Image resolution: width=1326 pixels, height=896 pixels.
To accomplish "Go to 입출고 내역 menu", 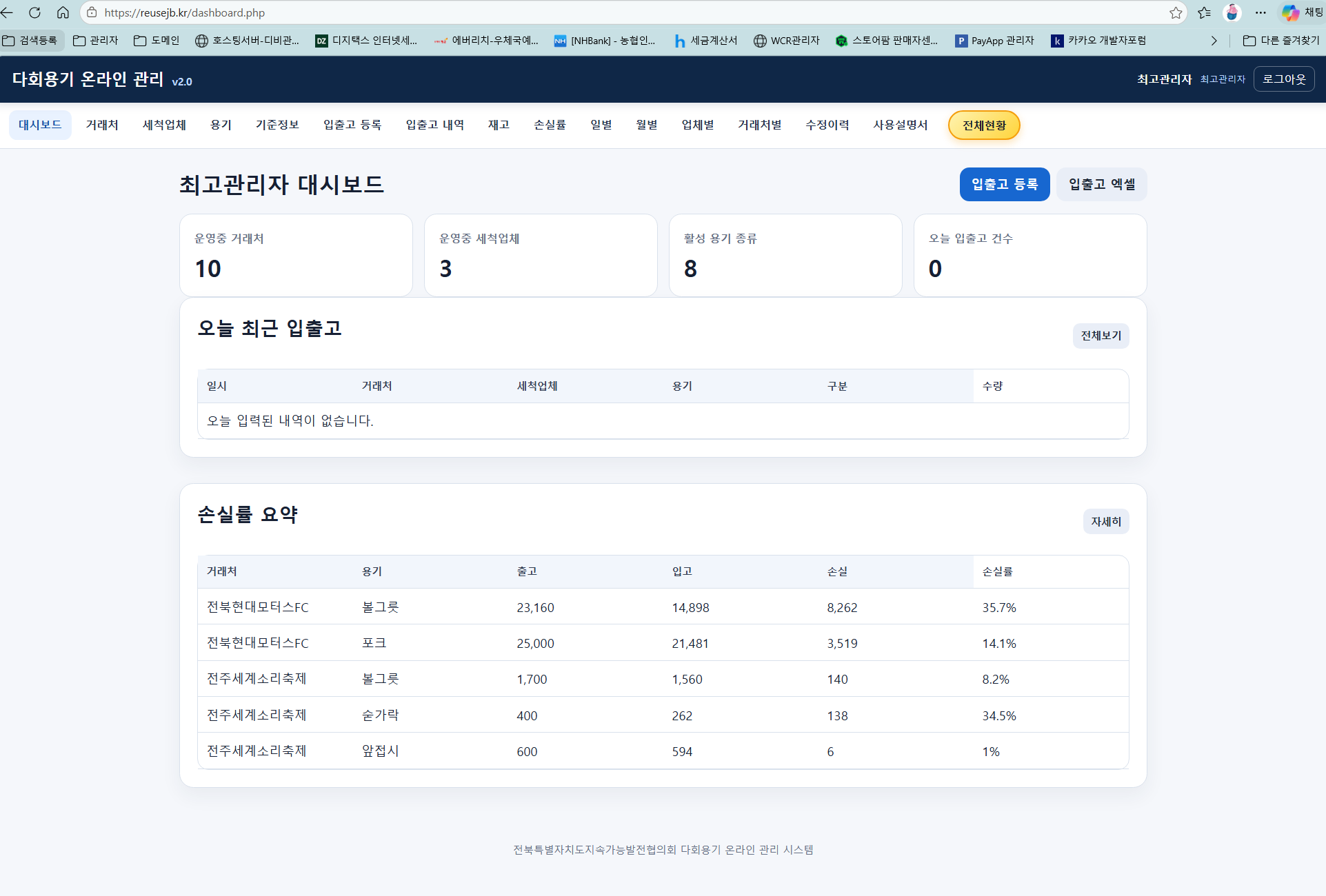I will [x=435, y=125].
